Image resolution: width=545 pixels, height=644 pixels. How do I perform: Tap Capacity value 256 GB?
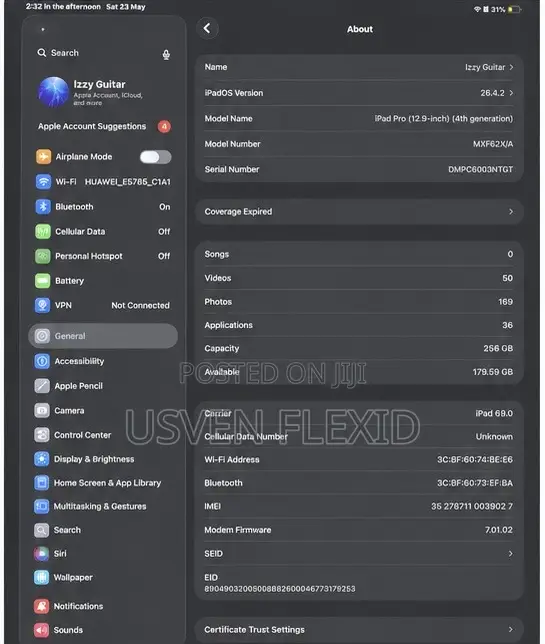coord(498,348)
